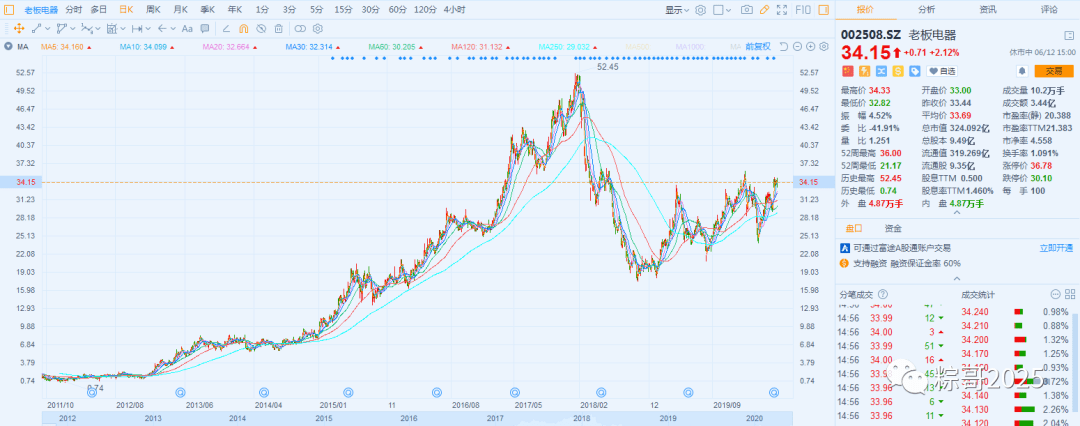1080x426 pixels.
Task: Open the 资讯 news tab
Action: point(988,9)
